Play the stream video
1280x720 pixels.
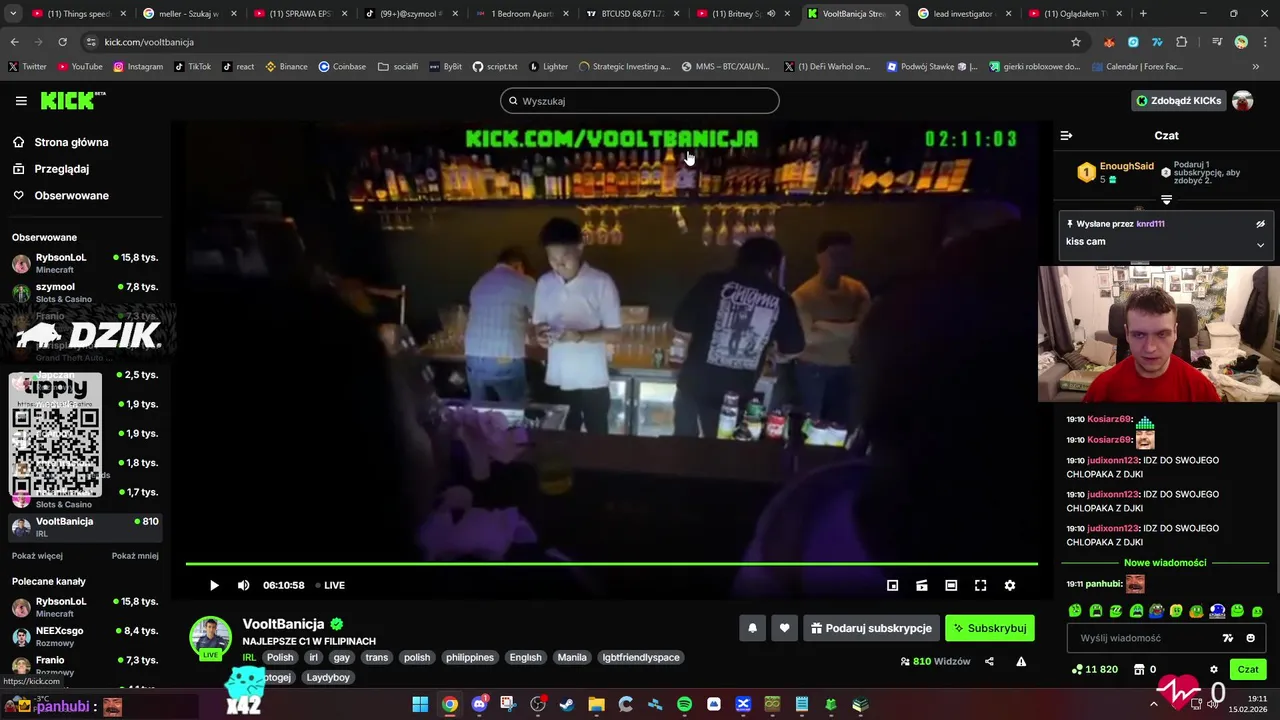pos(214,585)
